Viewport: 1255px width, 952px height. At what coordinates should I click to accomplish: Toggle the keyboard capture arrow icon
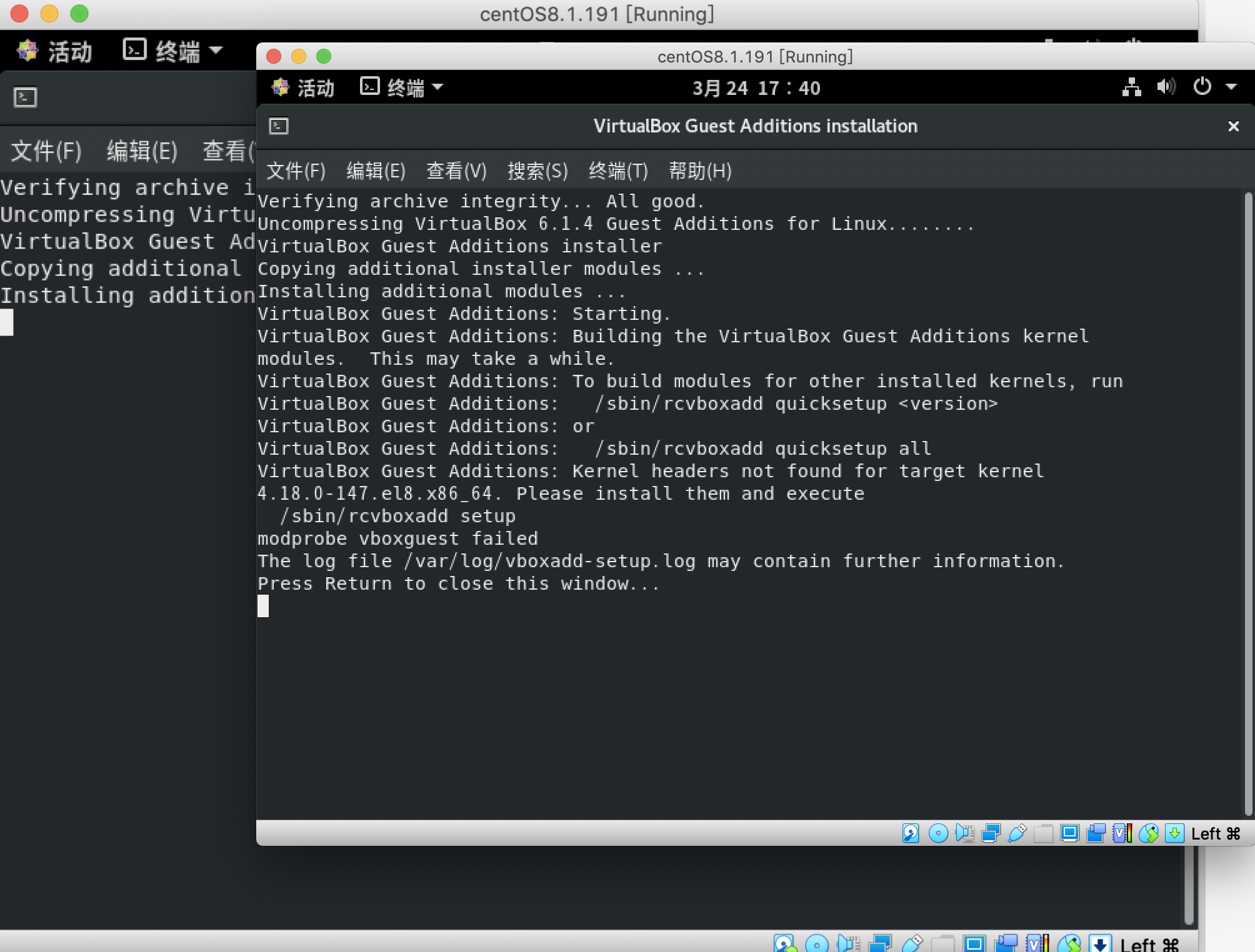pos(1174,833)
